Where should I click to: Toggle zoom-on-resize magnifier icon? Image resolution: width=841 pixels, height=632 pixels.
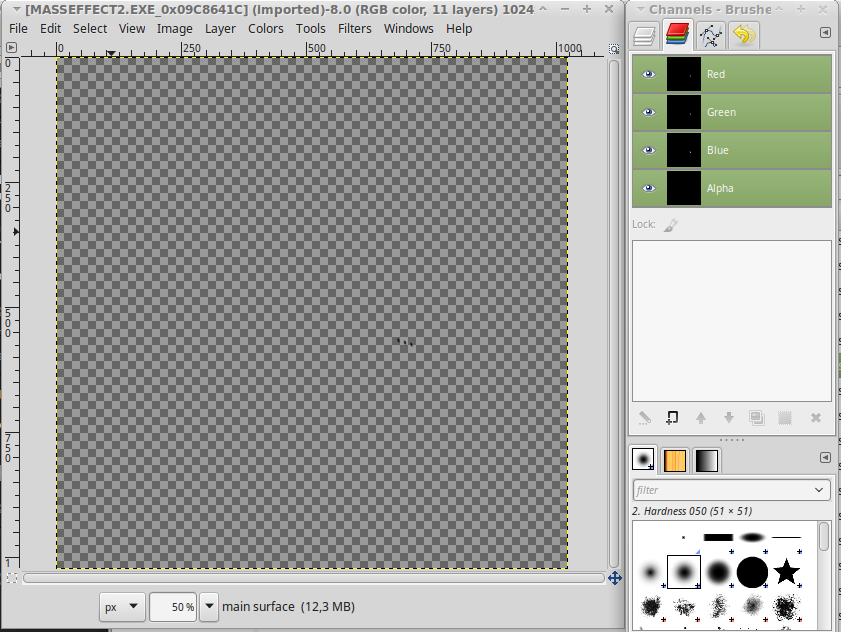coord(614,49)
